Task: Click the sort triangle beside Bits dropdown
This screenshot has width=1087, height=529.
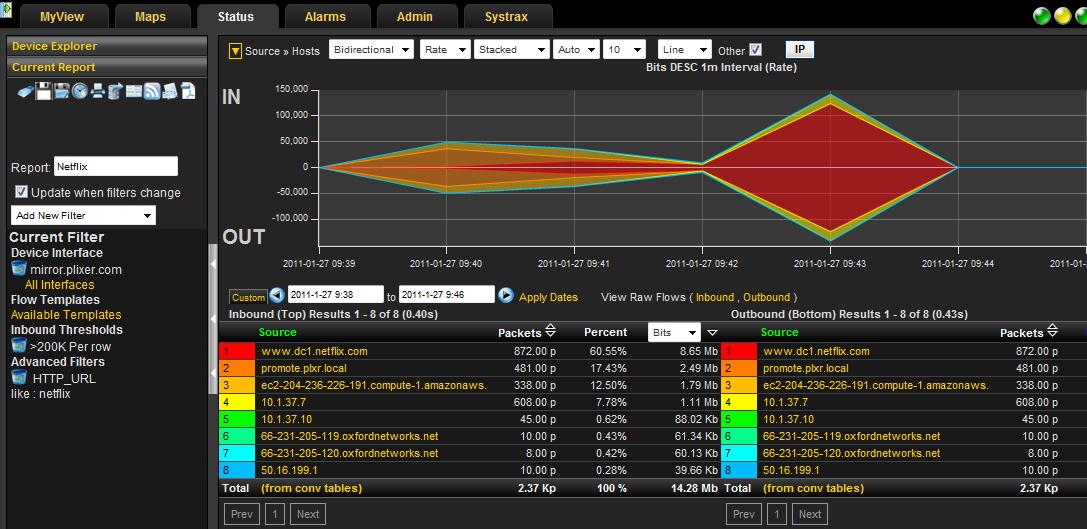Action: tap(712, 333)
